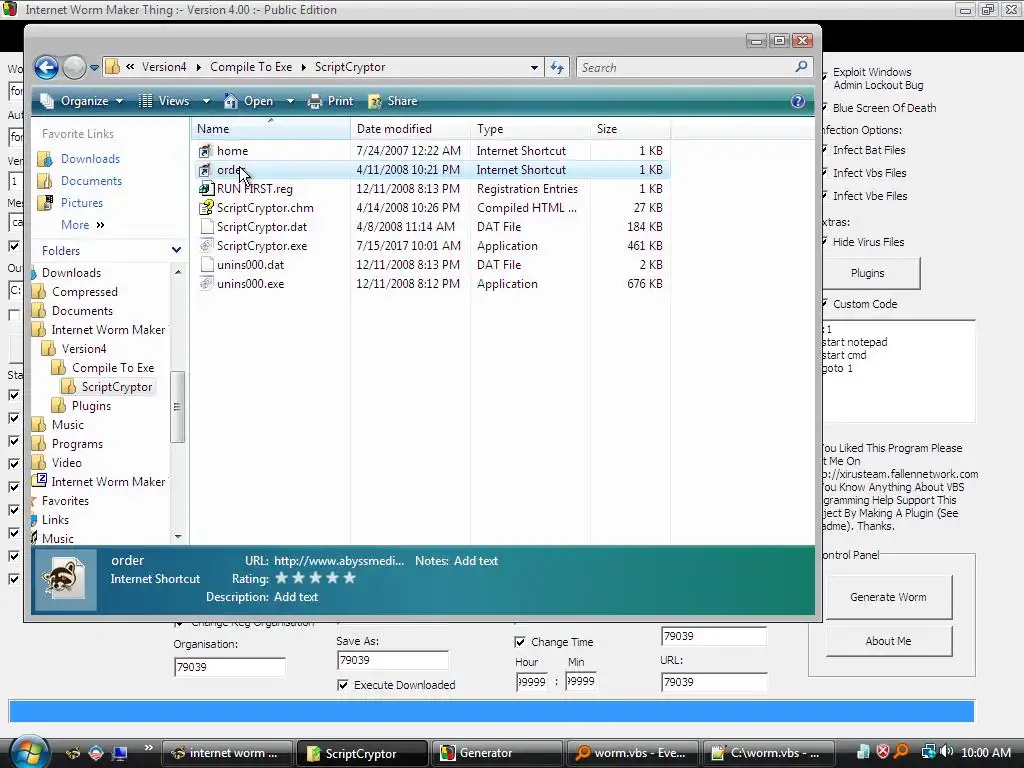Click the Search input field
The height and width of the screenshot is (768, 1024).
[x=686, y=67]
